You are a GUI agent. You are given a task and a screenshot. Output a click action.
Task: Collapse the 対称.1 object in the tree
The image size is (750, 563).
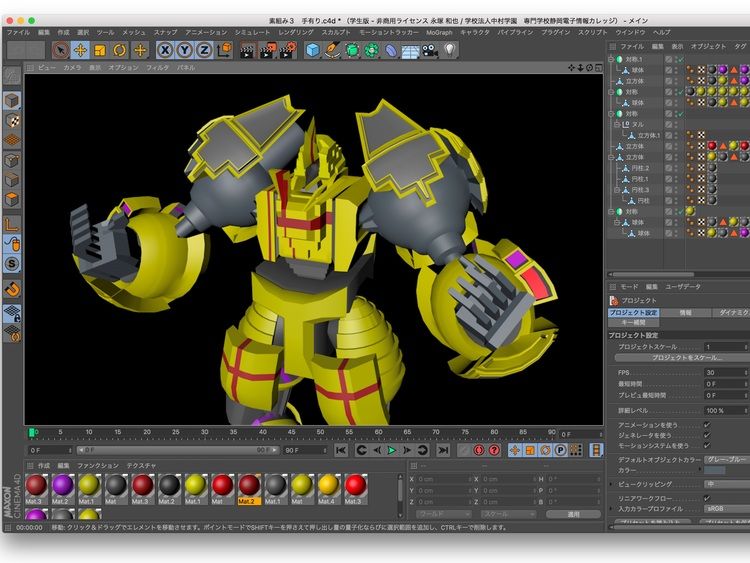click(x=612, y=60)
